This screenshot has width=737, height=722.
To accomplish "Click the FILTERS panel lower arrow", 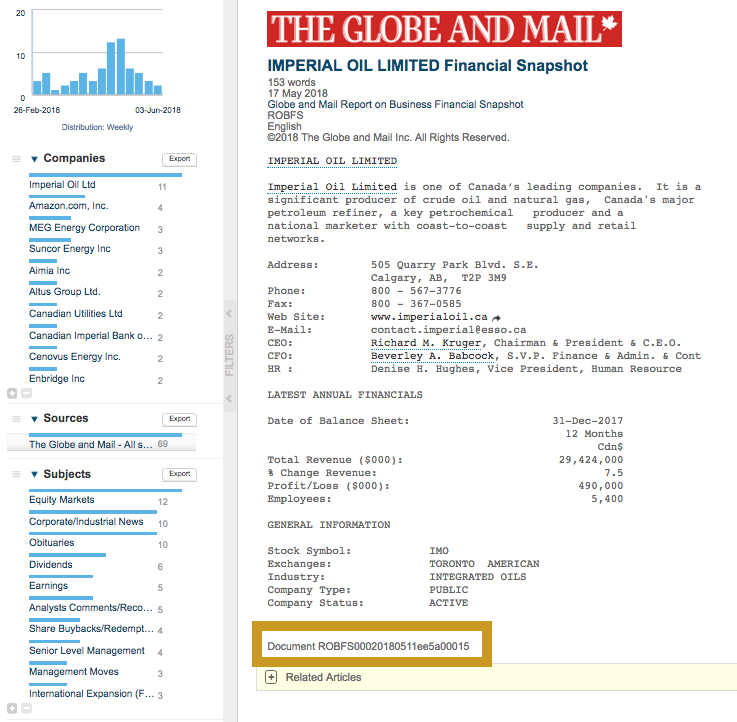I will [x=229, y=399].
